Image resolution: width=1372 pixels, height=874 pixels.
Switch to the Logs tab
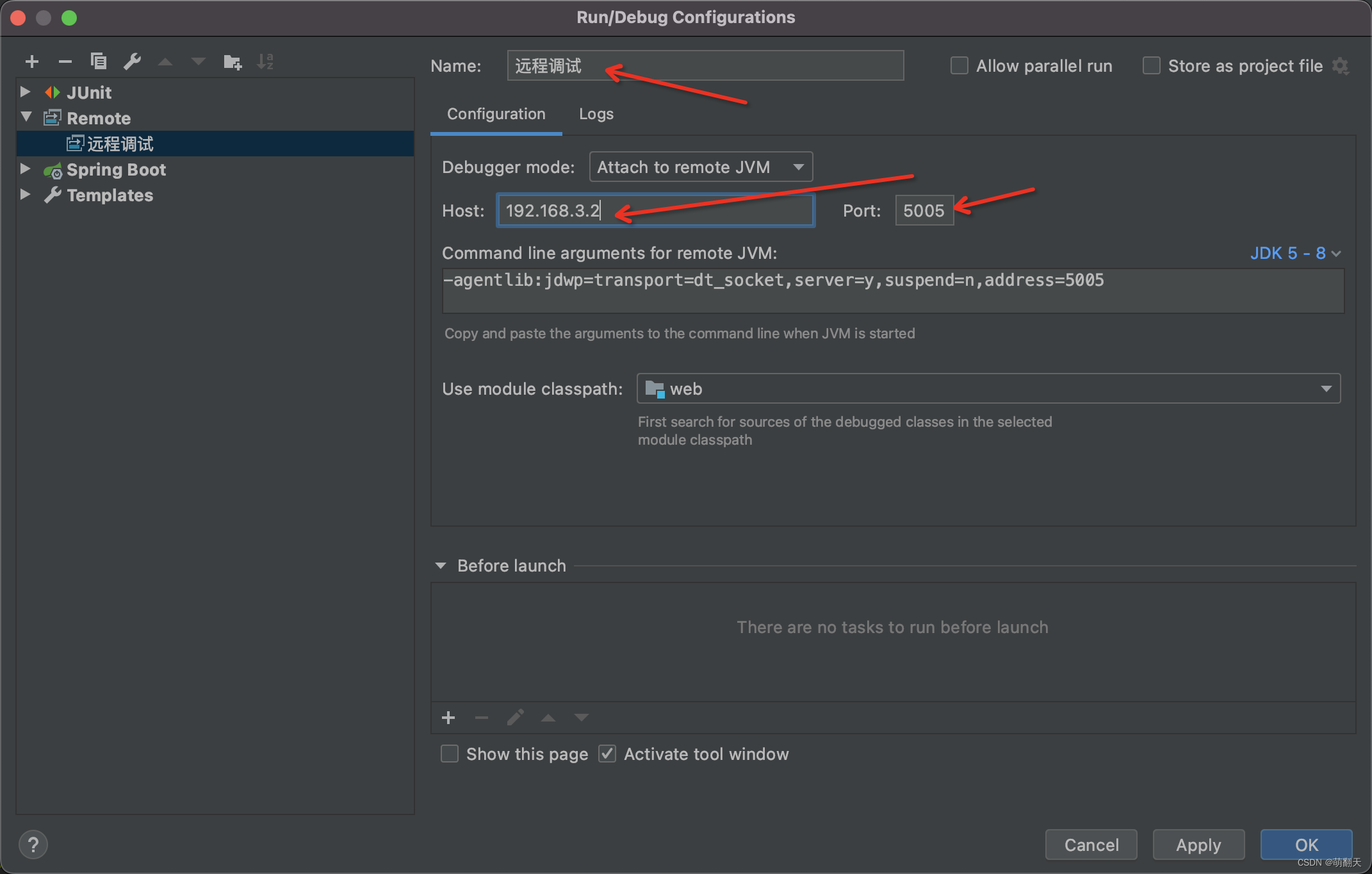pyautogui.click(x=596, y=113)
